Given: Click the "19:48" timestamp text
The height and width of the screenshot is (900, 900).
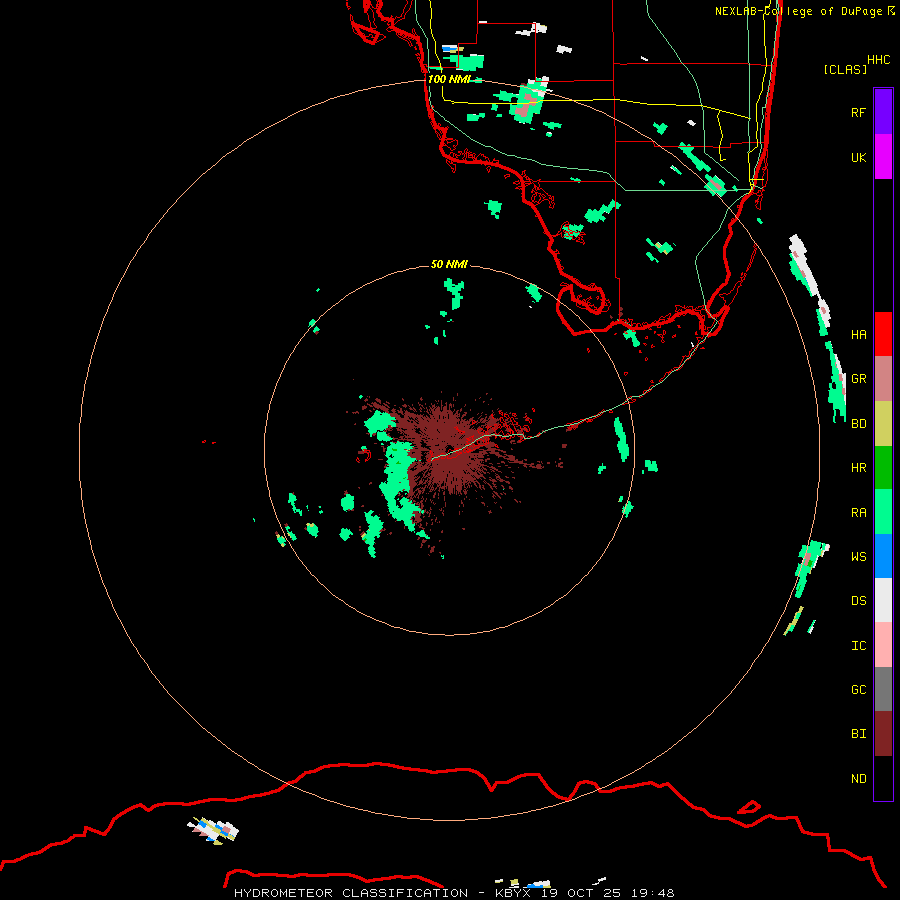Looking at the screenshot, I should tap(652, 893).
